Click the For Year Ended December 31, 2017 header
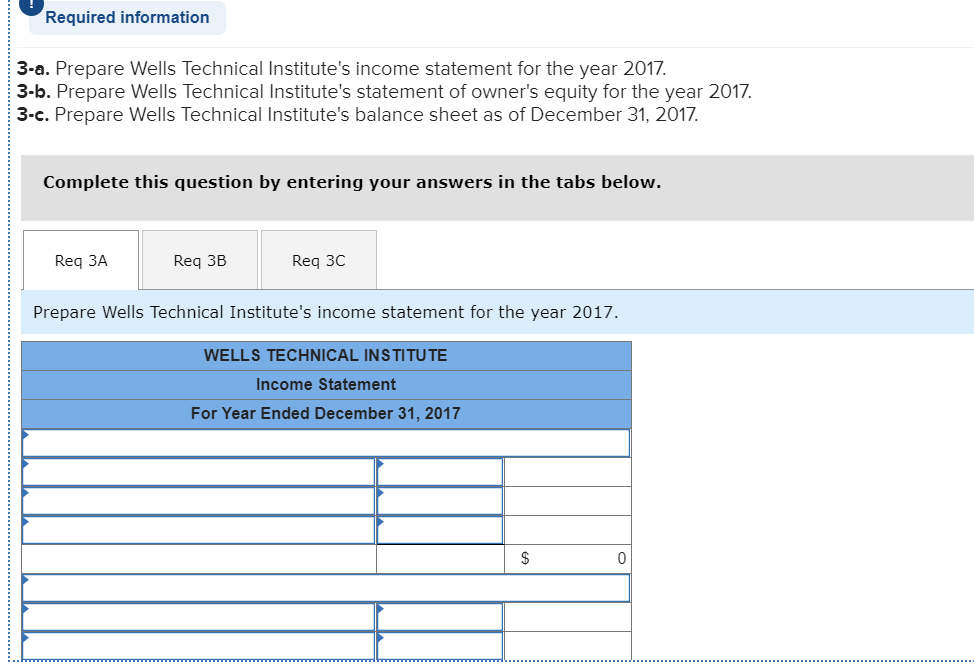Image resolution: width=974 pixels, height=666 pixels. 326,414
